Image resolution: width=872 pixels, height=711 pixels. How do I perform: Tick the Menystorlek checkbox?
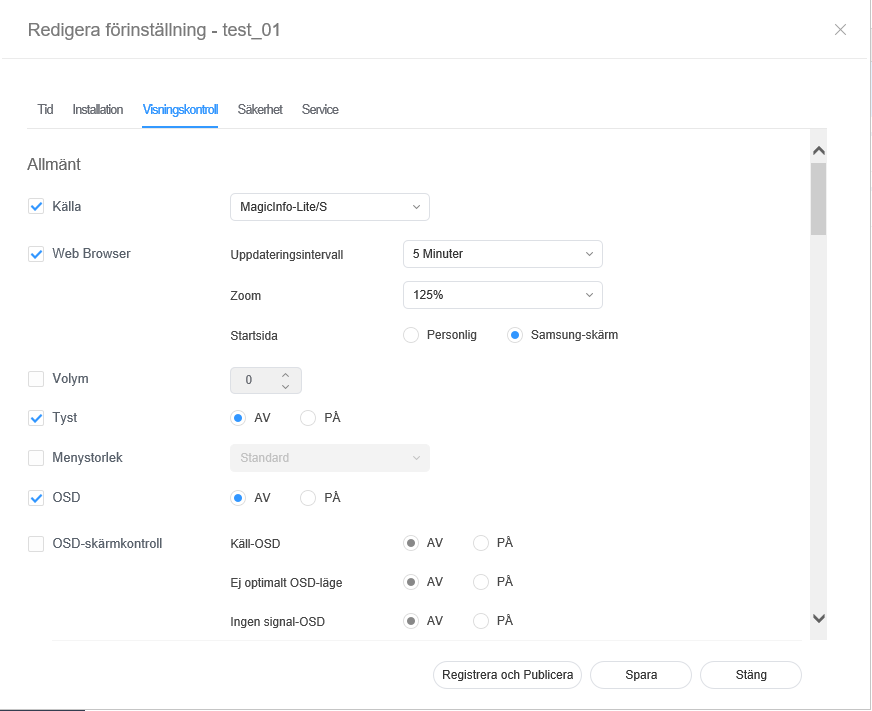pyautogui.click(x=36, y=458)
